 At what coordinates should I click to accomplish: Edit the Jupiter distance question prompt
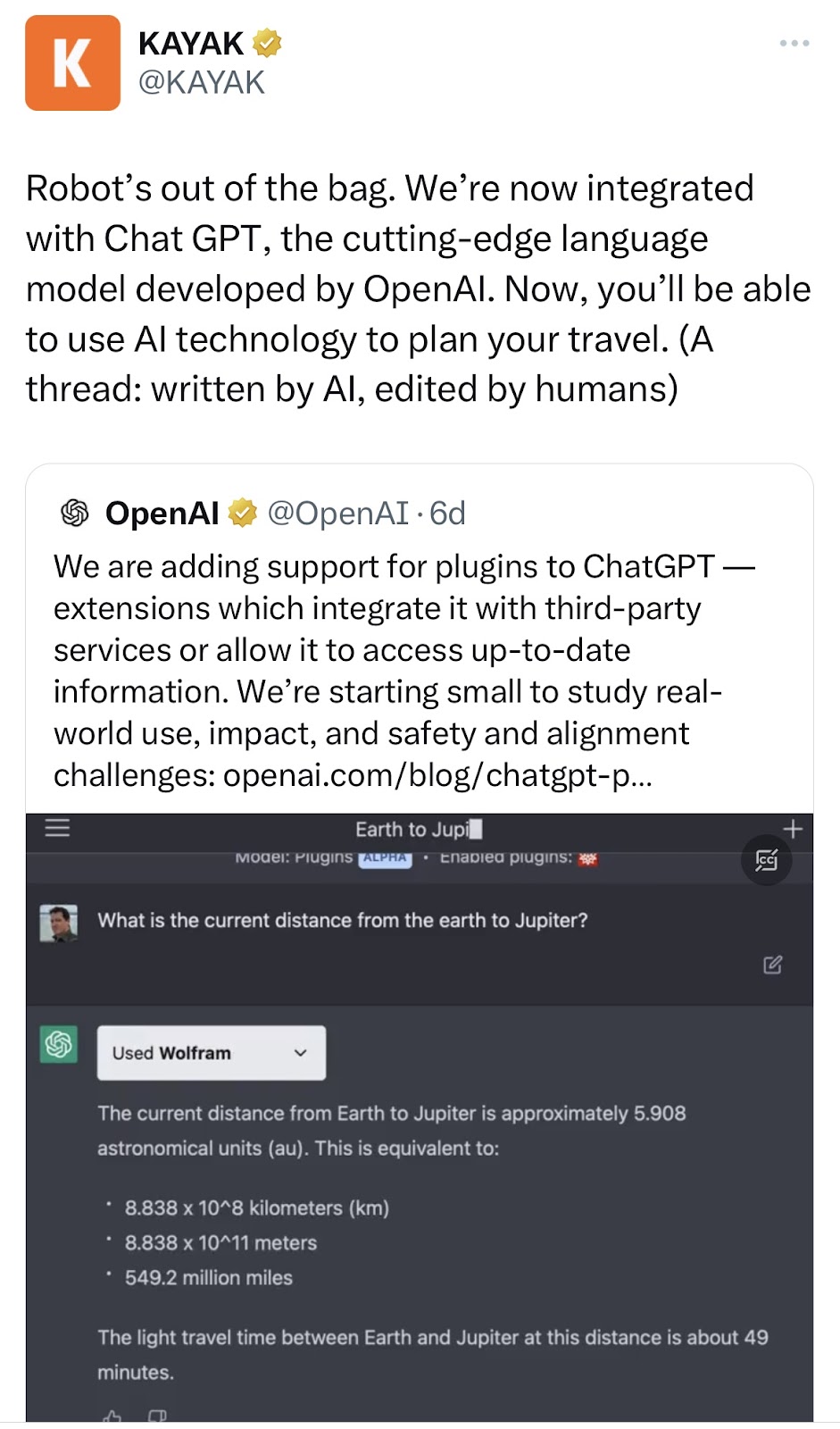coord(772,965)
